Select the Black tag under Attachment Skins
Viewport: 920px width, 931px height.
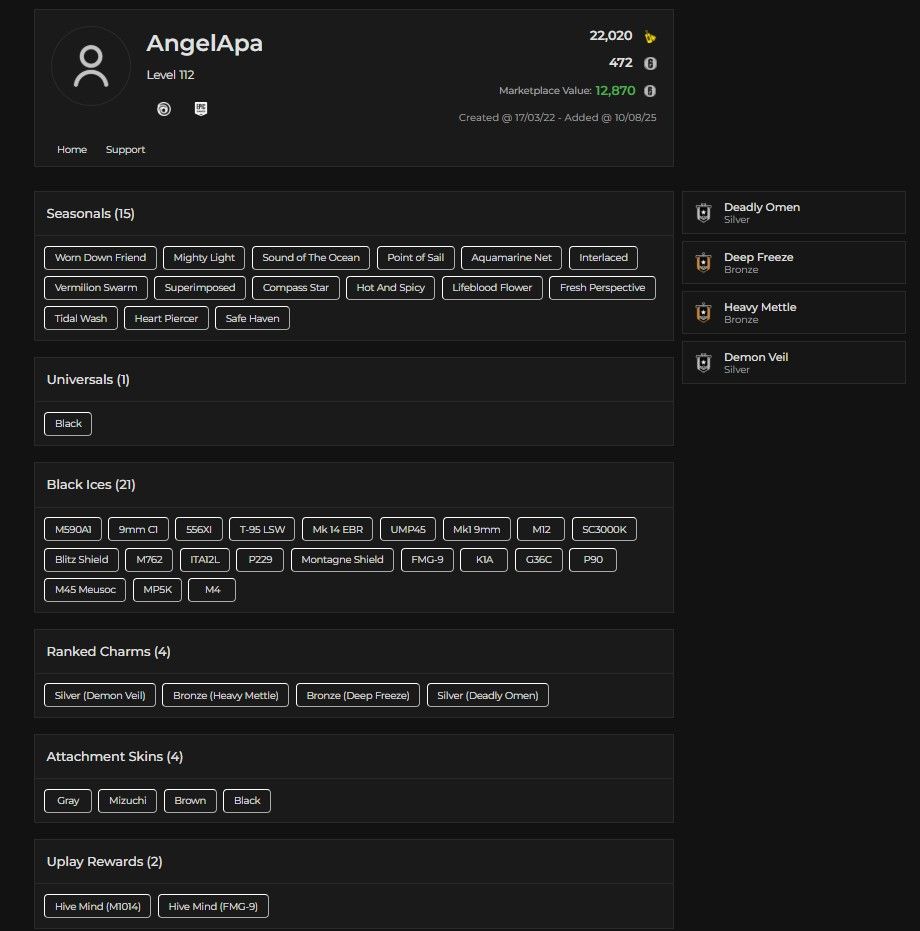247,801
